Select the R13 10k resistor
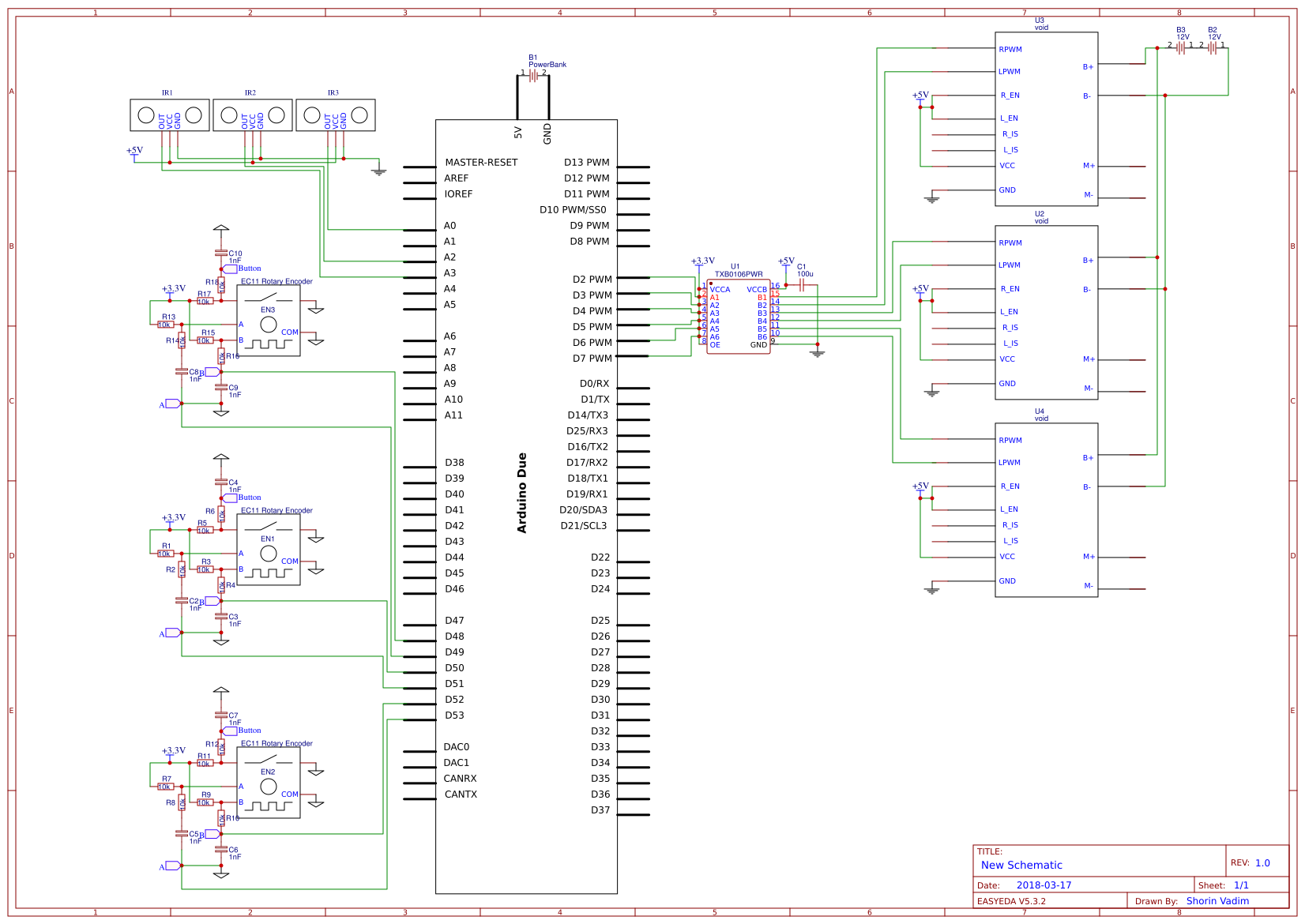The image size is (1305, 924). 167,324
